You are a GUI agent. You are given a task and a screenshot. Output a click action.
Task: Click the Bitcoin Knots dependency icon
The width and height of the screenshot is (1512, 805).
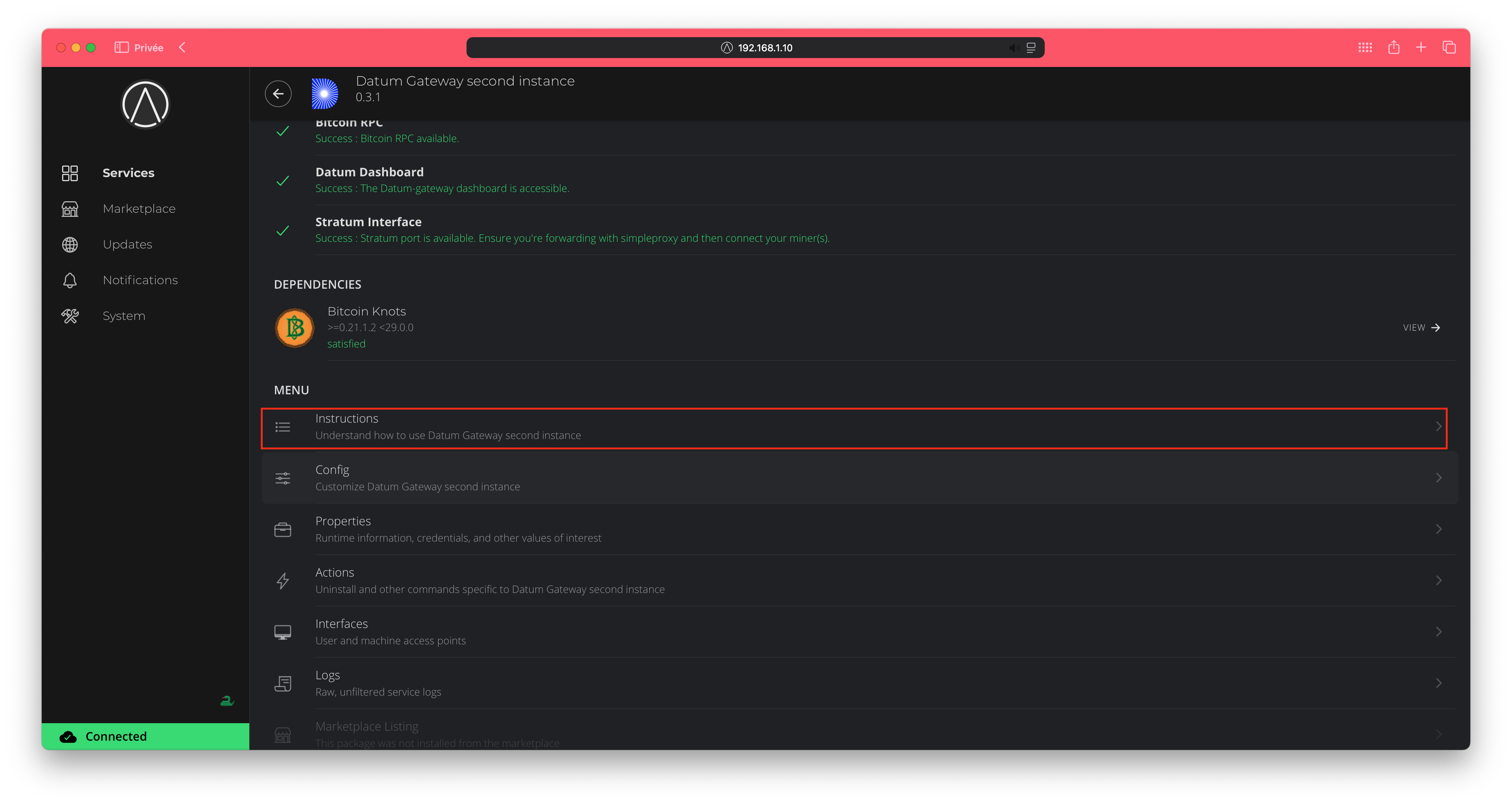[295, 328]
